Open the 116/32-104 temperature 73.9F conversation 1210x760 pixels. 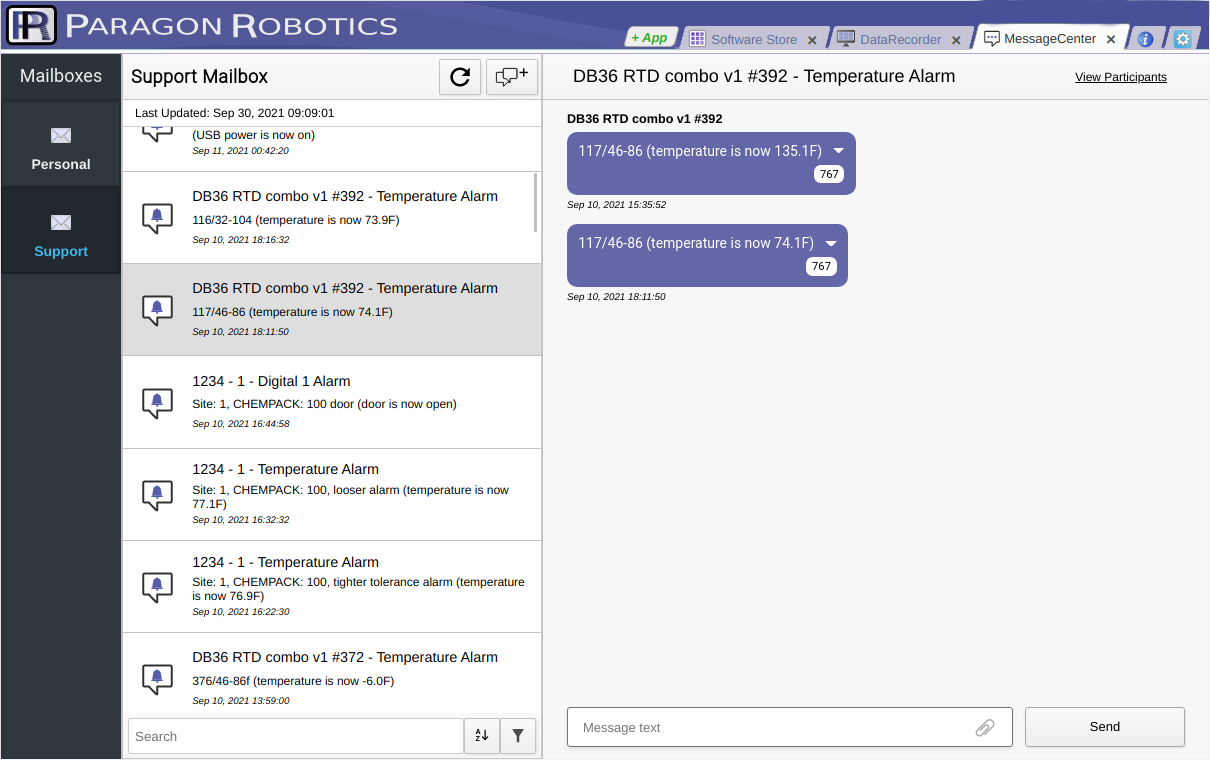[332, 218]
